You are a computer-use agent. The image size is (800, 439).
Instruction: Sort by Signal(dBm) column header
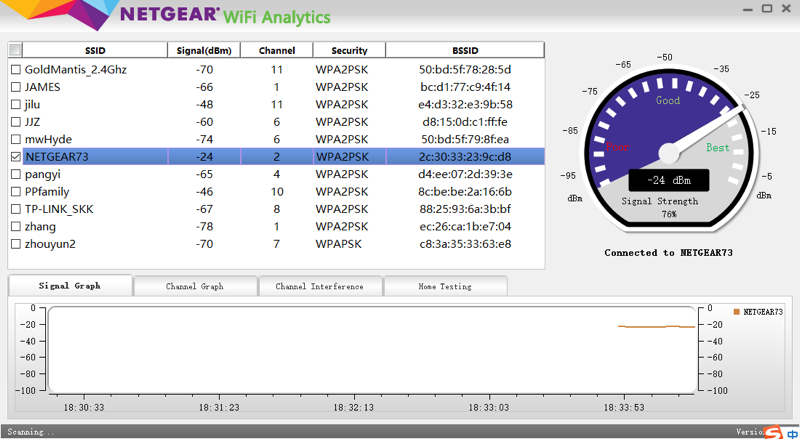[204, 50]
